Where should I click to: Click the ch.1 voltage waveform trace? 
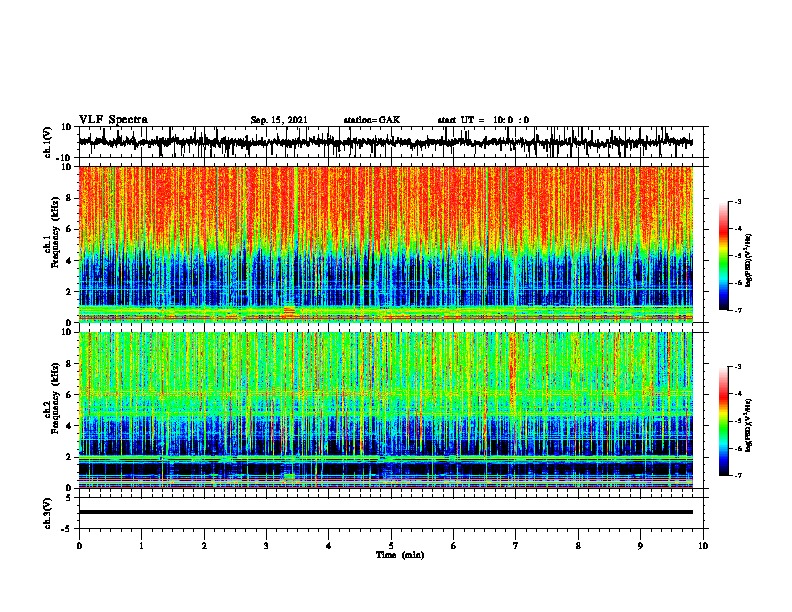pos(386,142)
